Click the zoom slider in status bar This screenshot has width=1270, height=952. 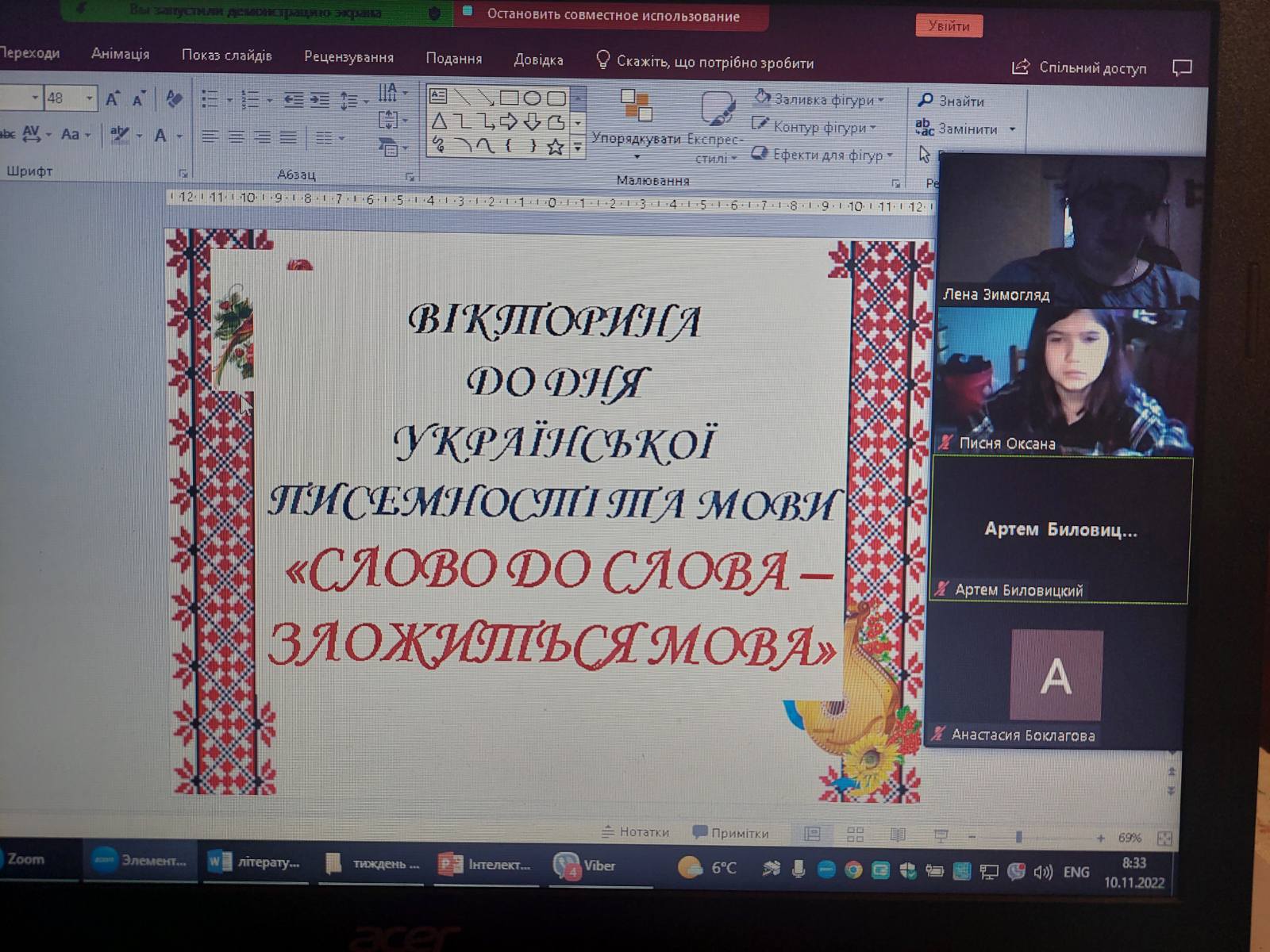(x=1018, y=837)
